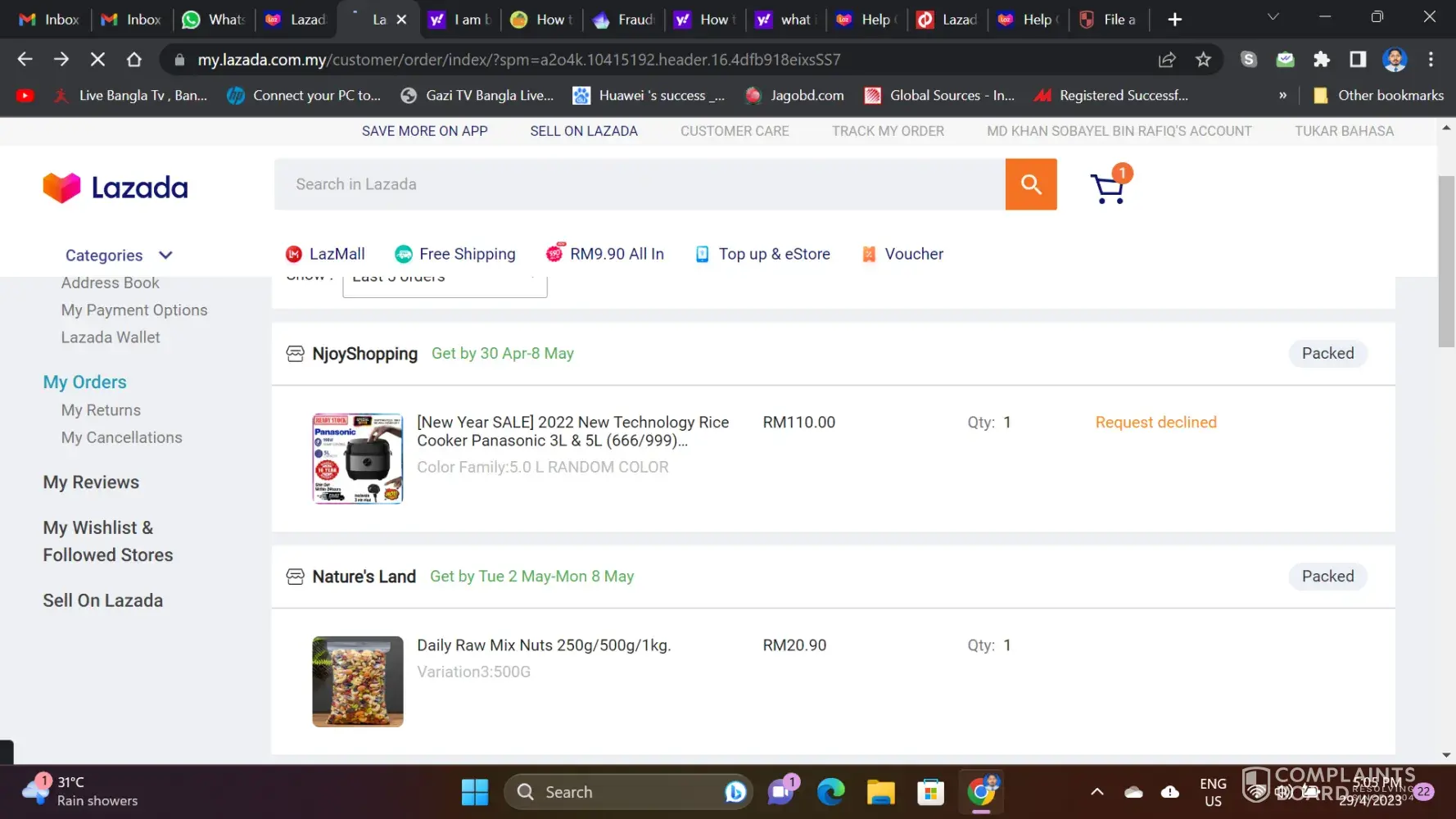Open File Explorer from the taskbar
Image resolution: width=1456 pixels, height=819 pixels.
coord(880,792)
